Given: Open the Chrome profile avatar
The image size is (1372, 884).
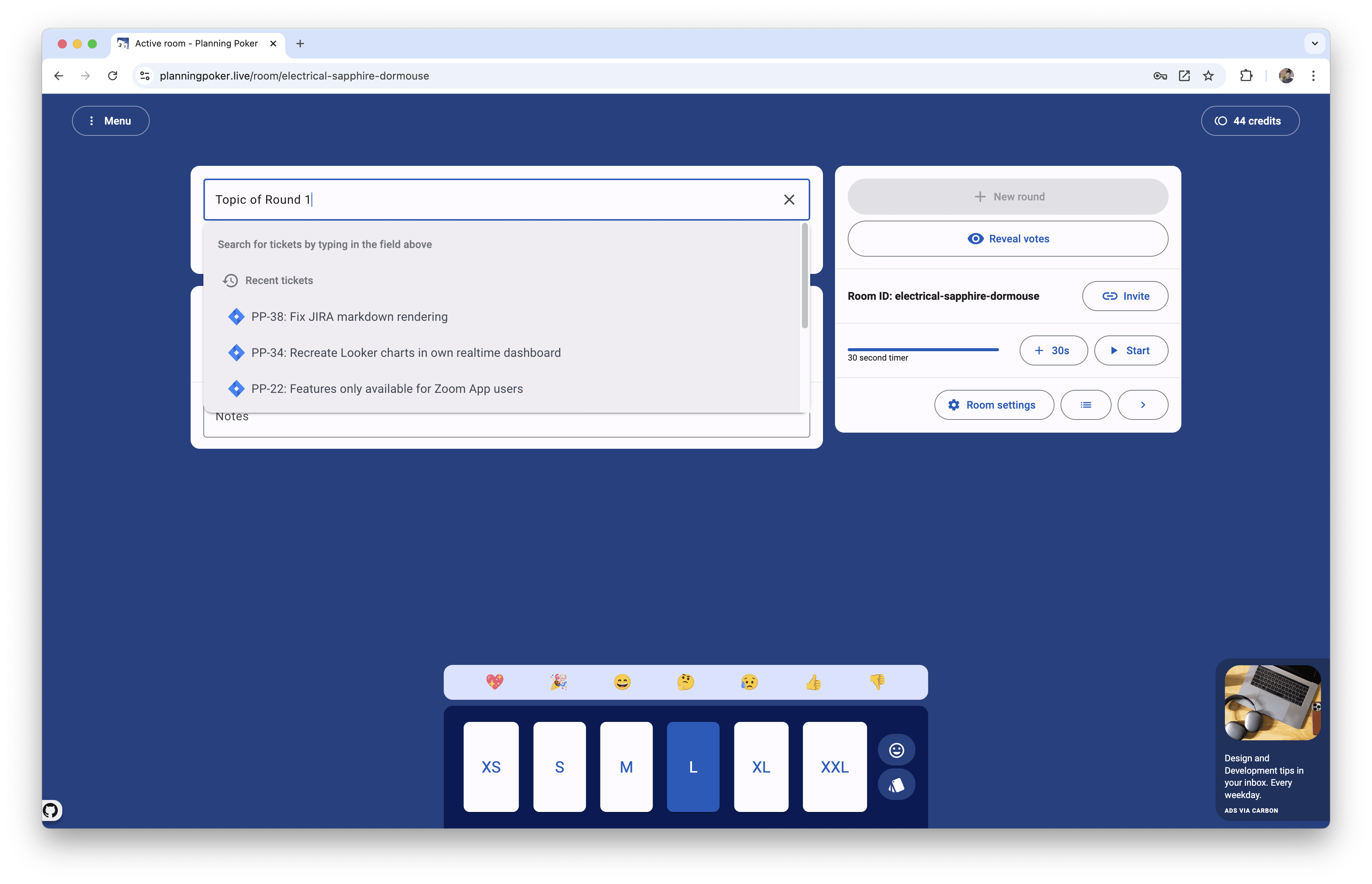Looking at the screenshot, I should coord(1286,76).
